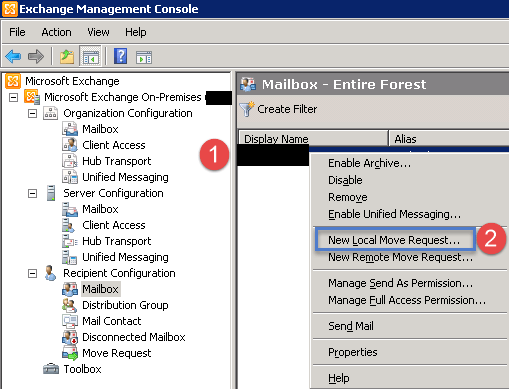509x389 pixels.
Task: Open the Toolbox node icon
Action: click(51, 369)
